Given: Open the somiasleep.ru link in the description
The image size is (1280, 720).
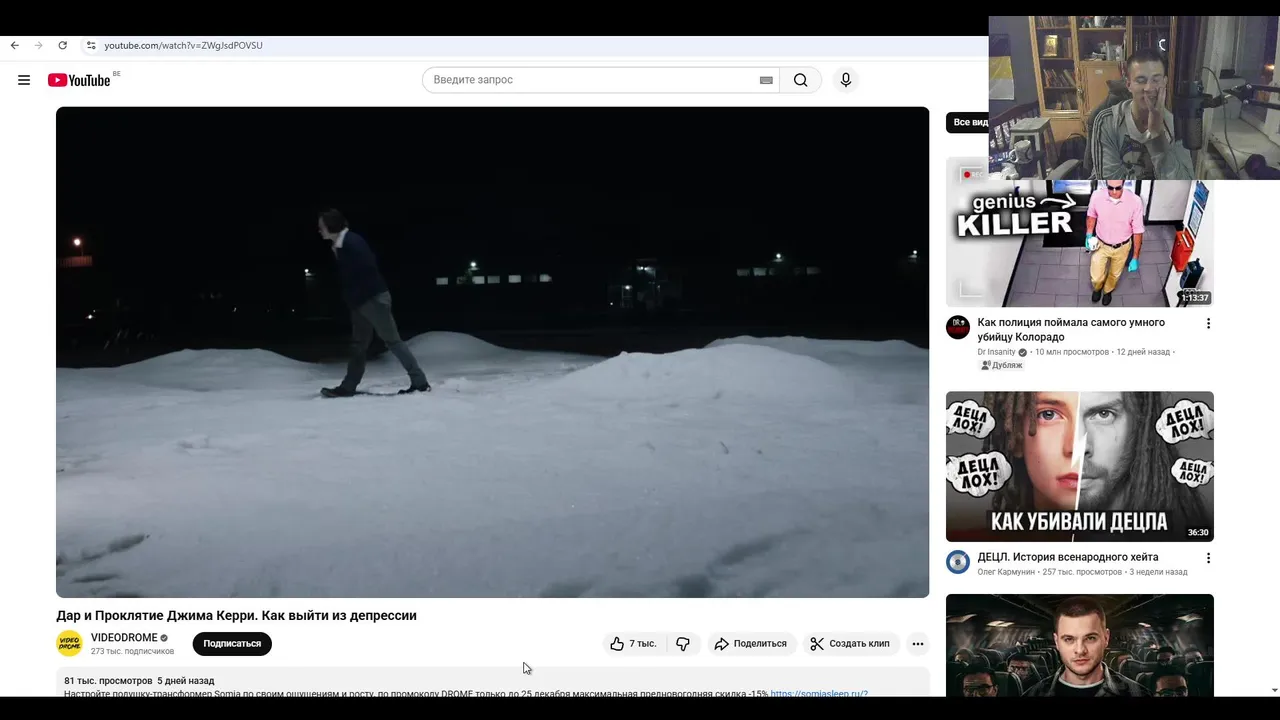Looking at the screenshot, I should [x=819, y=693].
